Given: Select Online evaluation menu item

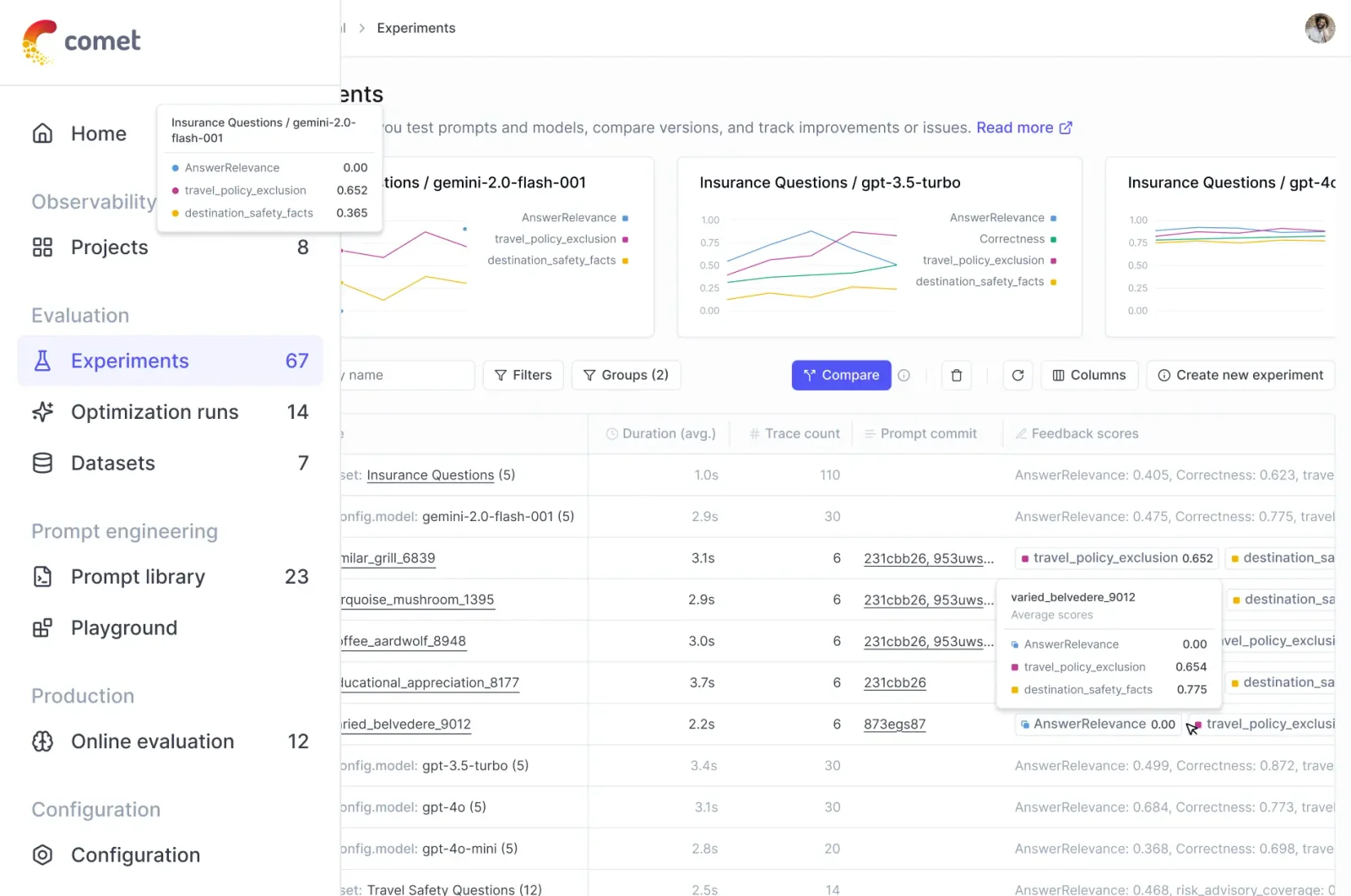Looking at the screenshot, I should (x=152, y=741).
